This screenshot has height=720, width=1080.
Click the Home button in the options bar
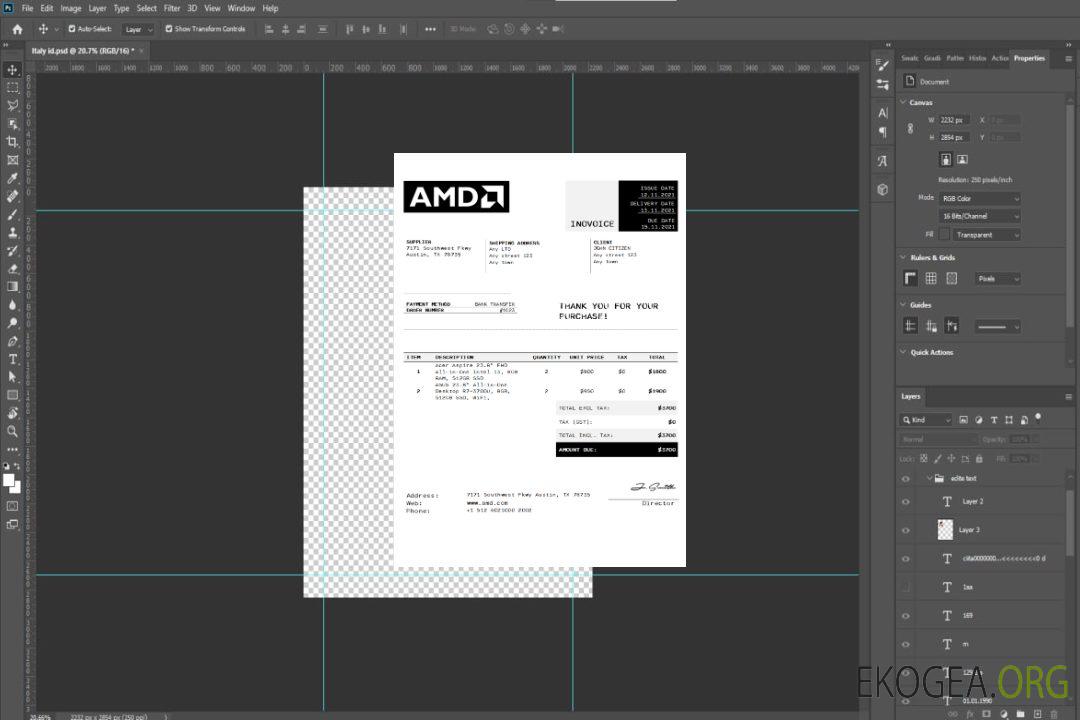click(x=17, y=29)
